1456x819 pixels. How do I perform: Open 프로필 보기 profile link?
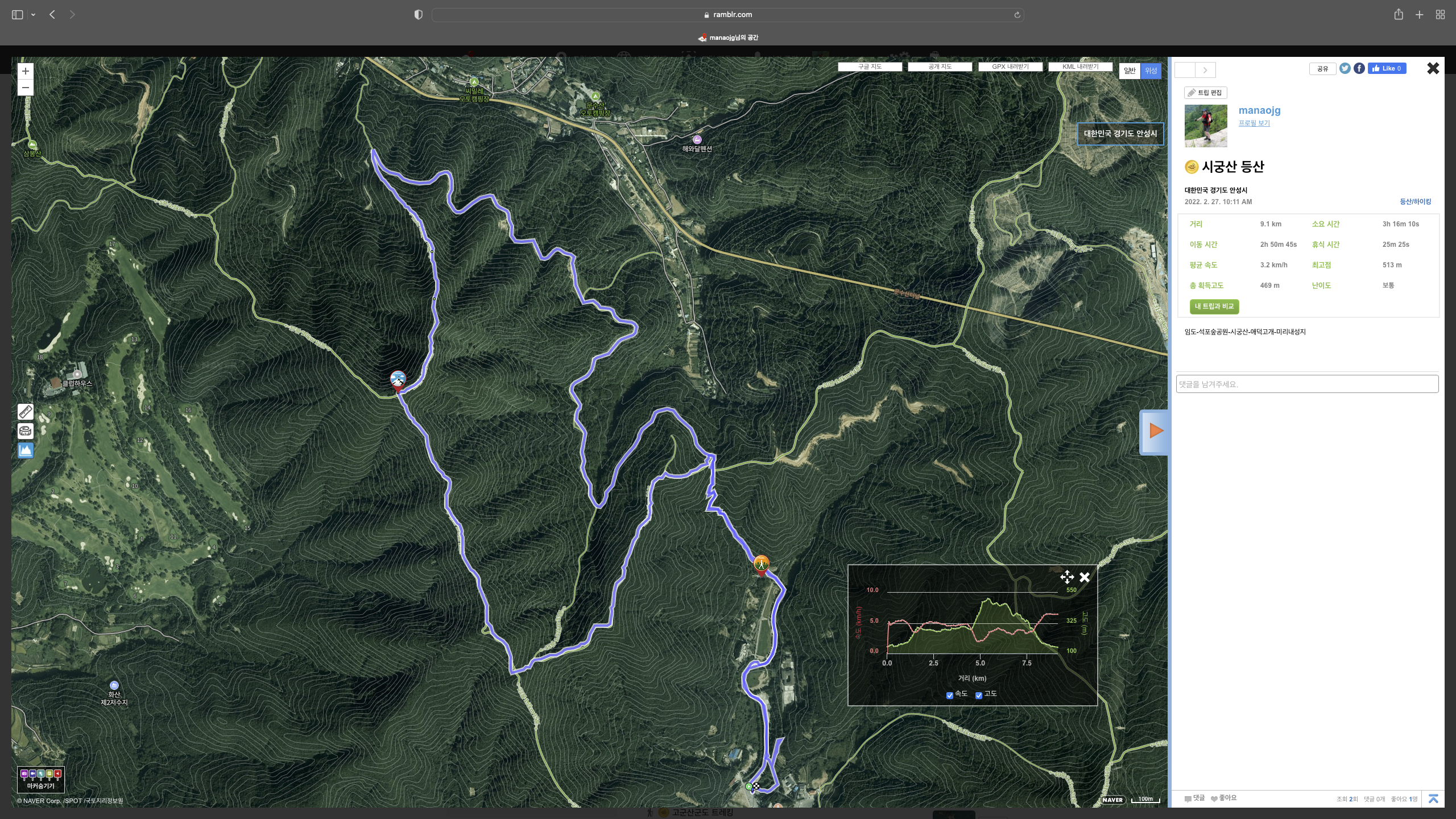pyautogui.click(x=1254, y=123)
